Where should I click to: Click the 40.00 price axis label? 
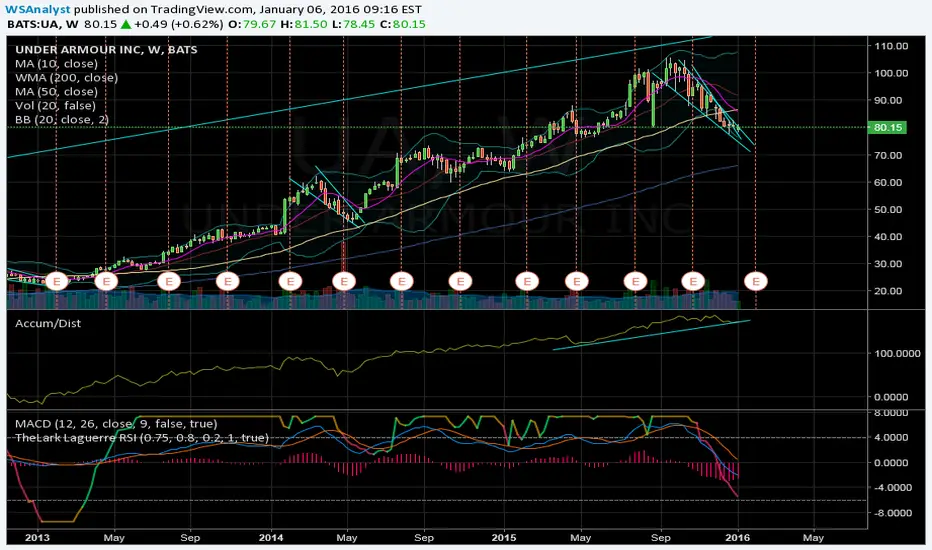[890, 237]
